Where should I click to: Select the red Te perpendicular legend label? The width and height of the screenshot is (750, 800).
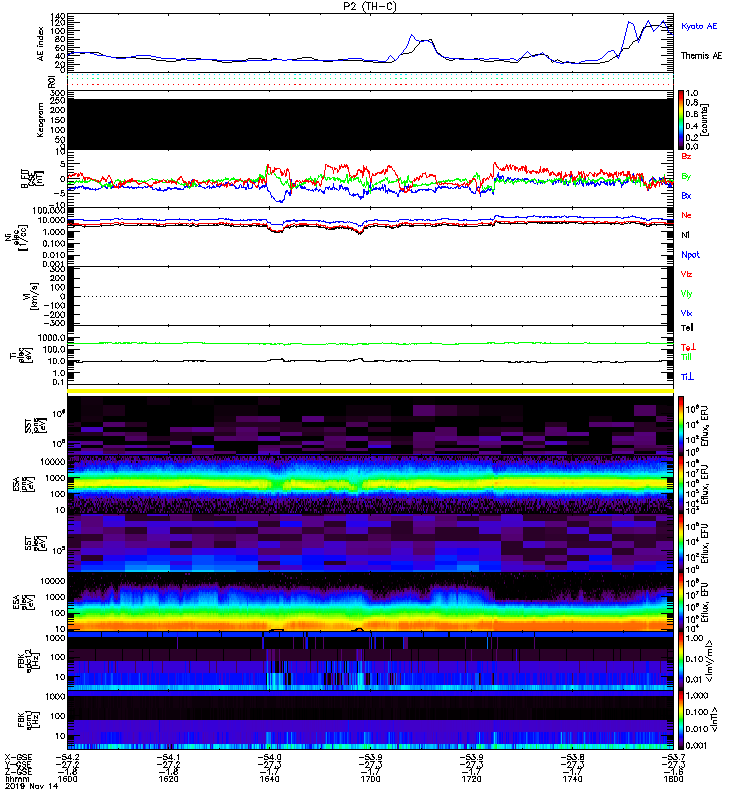click(x=688, y=347)
